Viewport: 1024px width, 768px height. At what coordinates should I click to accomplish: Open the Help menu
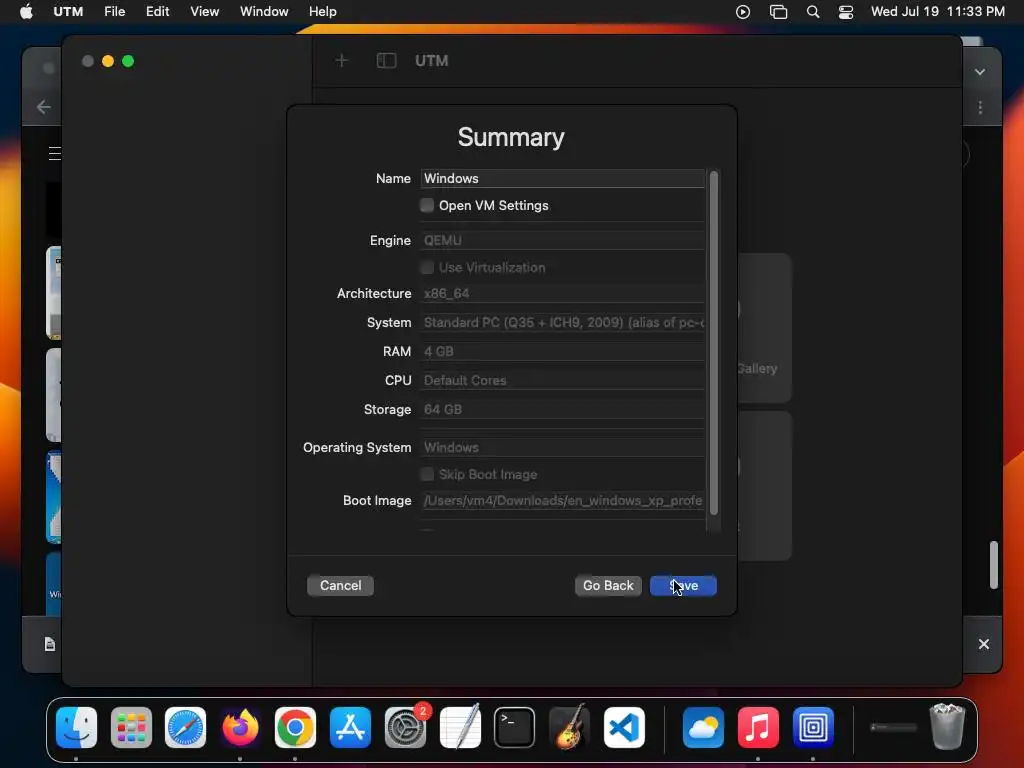pyautogui.click(x=323, y=11)
